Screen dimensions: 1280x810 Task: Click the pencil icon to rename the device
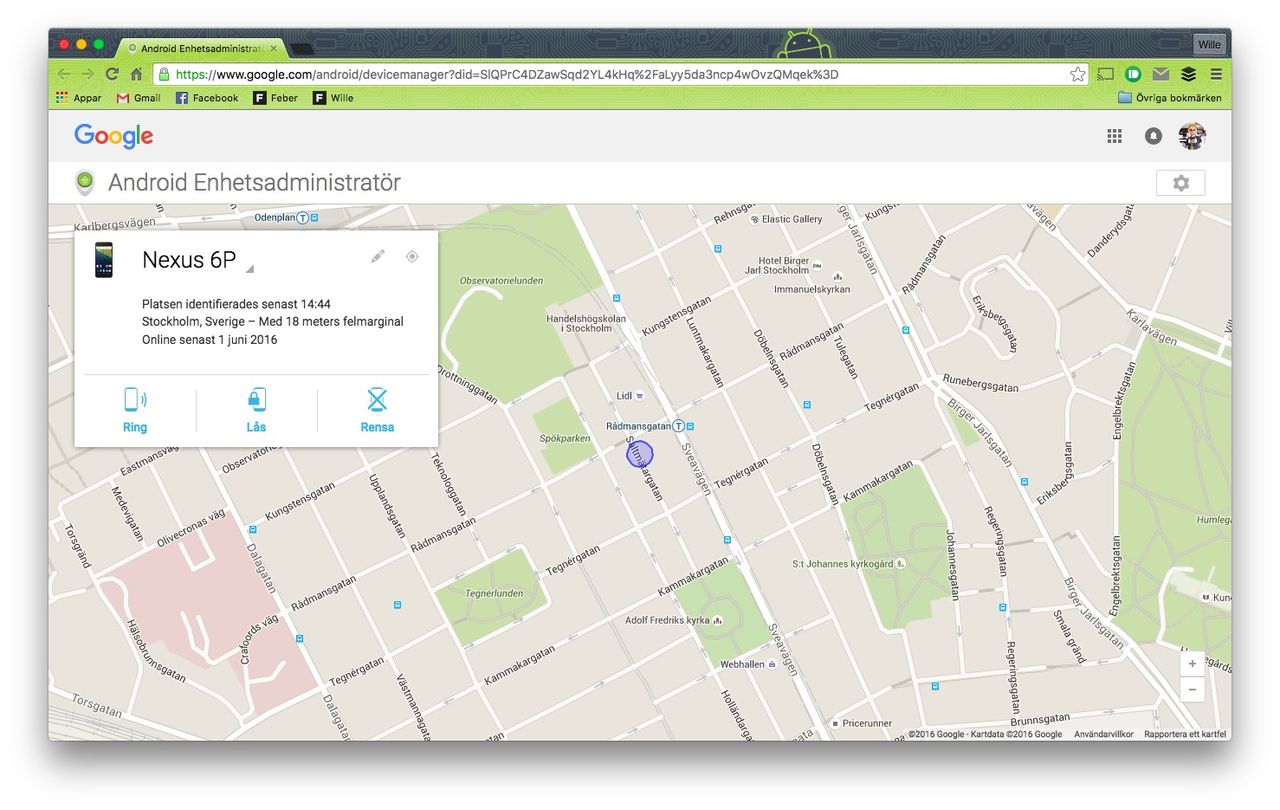point(377,256)
